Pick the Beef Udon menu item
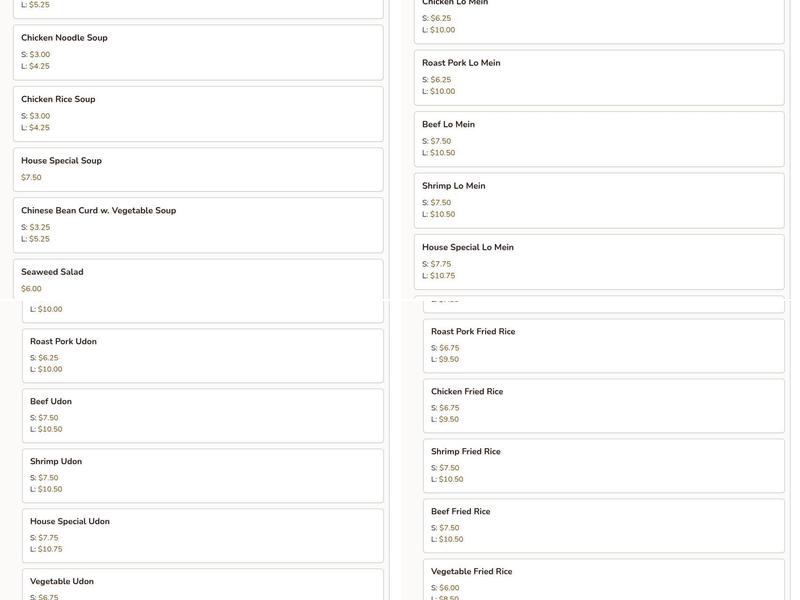This screenshot has height=600, width=800. [x=202, y=415]
